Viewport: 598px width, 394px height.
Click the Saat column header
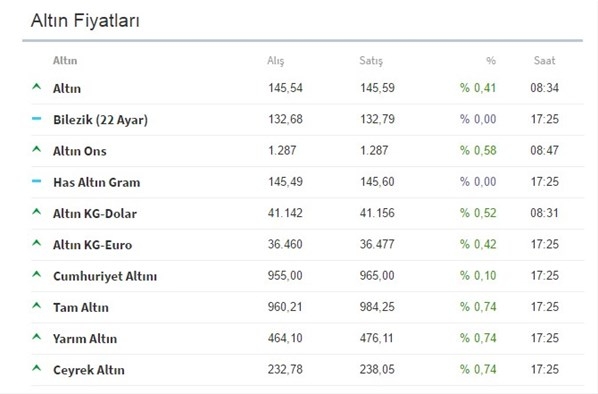point(544,61)
